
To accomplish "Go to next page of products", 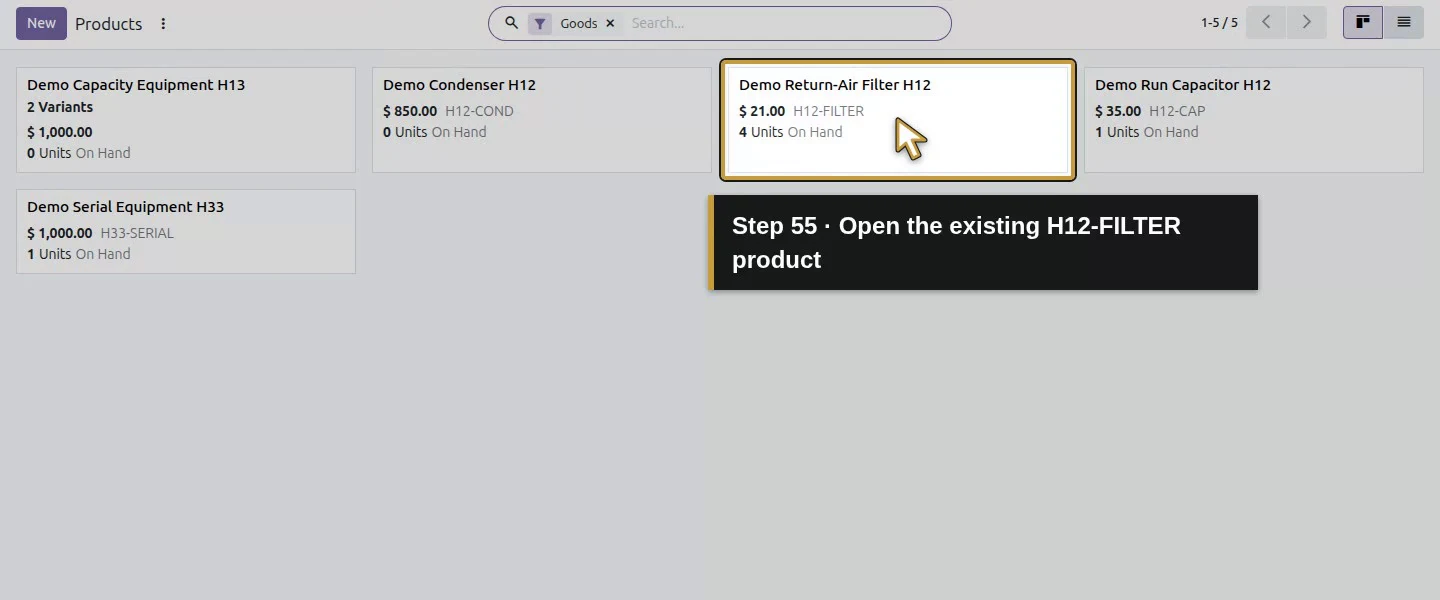I will 1306,22.
